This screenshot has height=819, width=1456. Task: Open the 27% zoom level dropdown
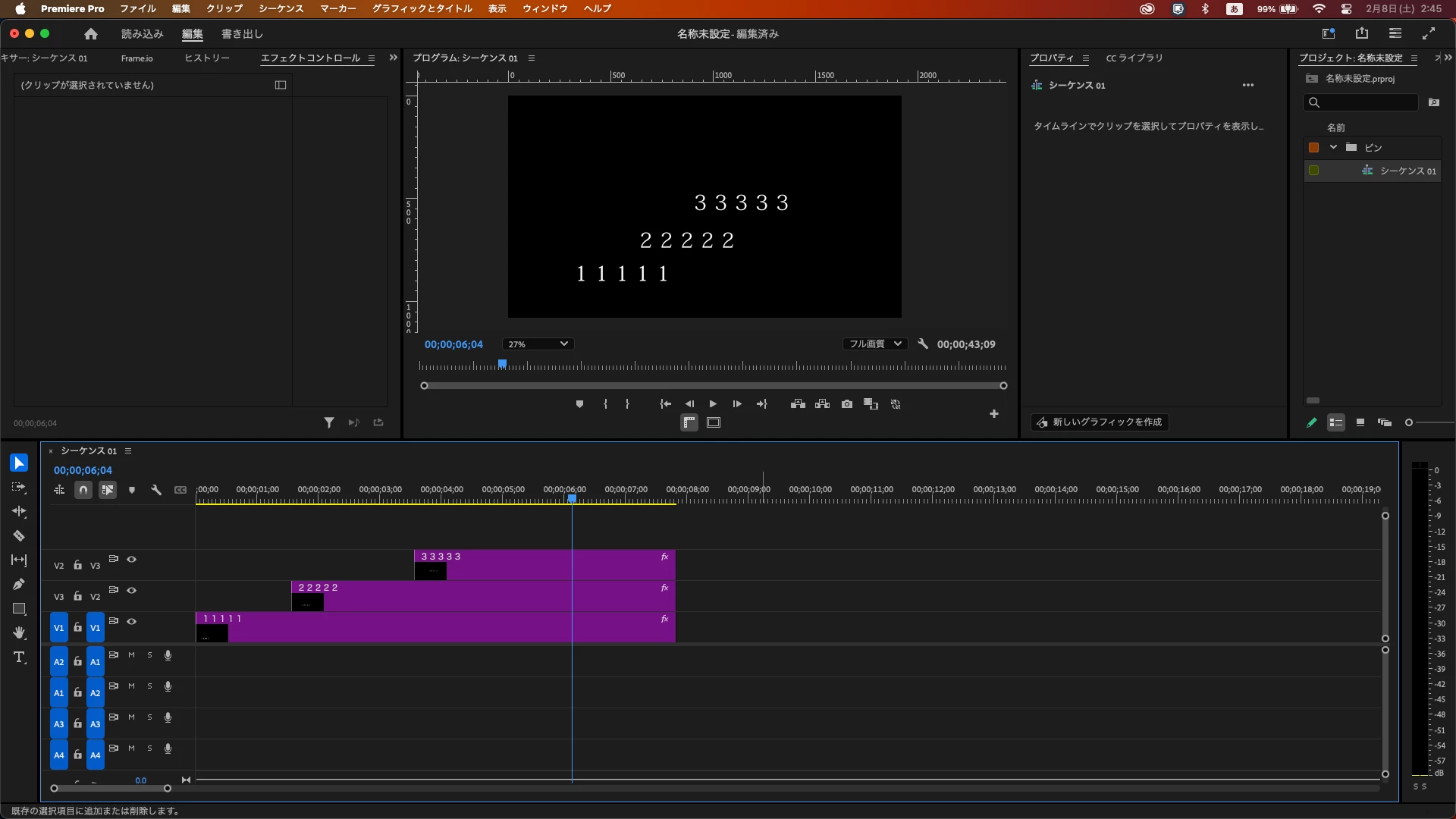coord(538,344)
